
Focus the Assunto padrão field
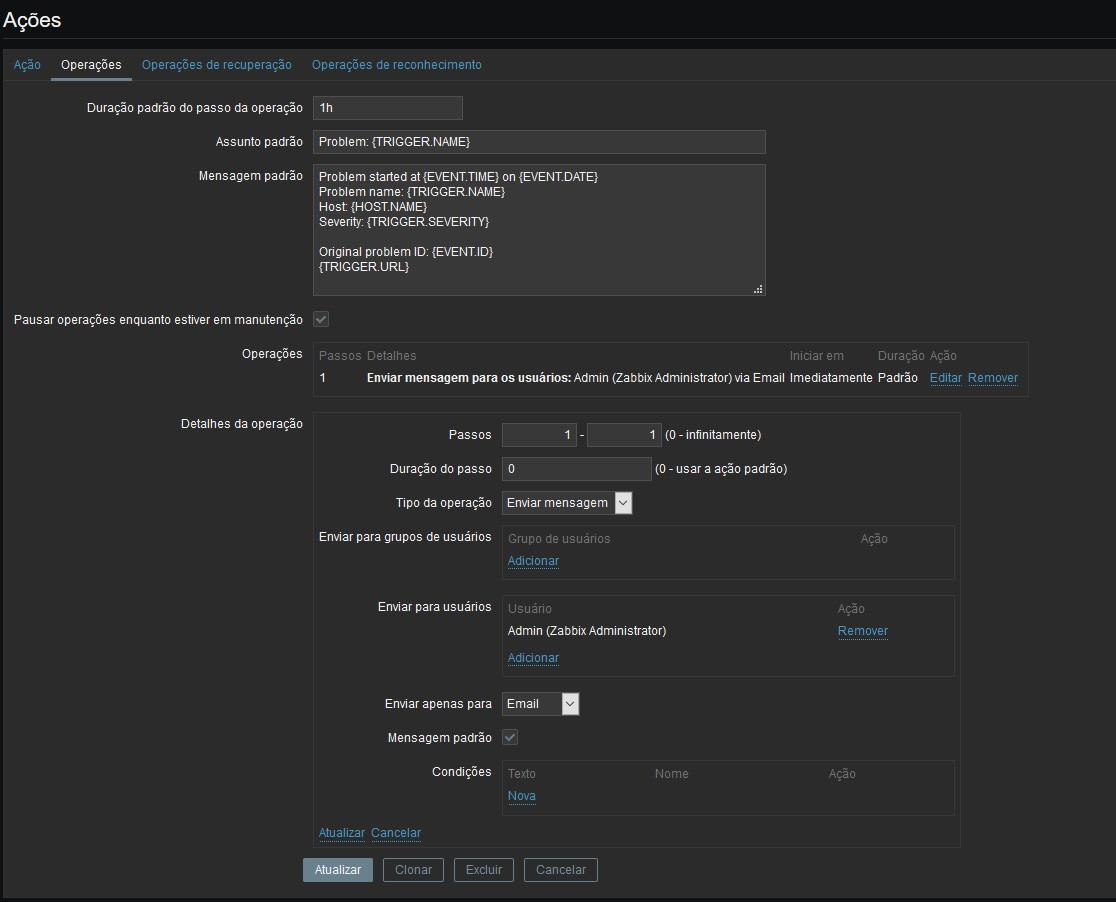tap(539, 142)
